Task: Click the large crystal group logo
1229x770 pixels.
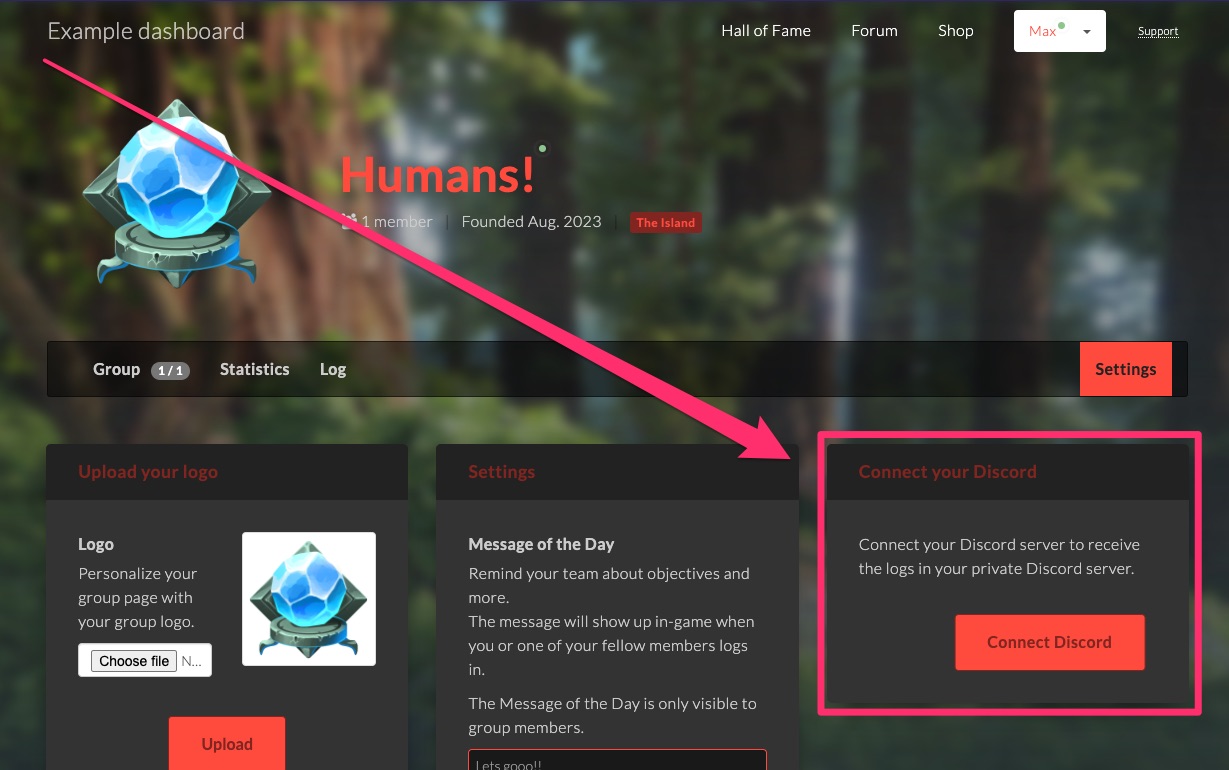Action: click(176, 195)
